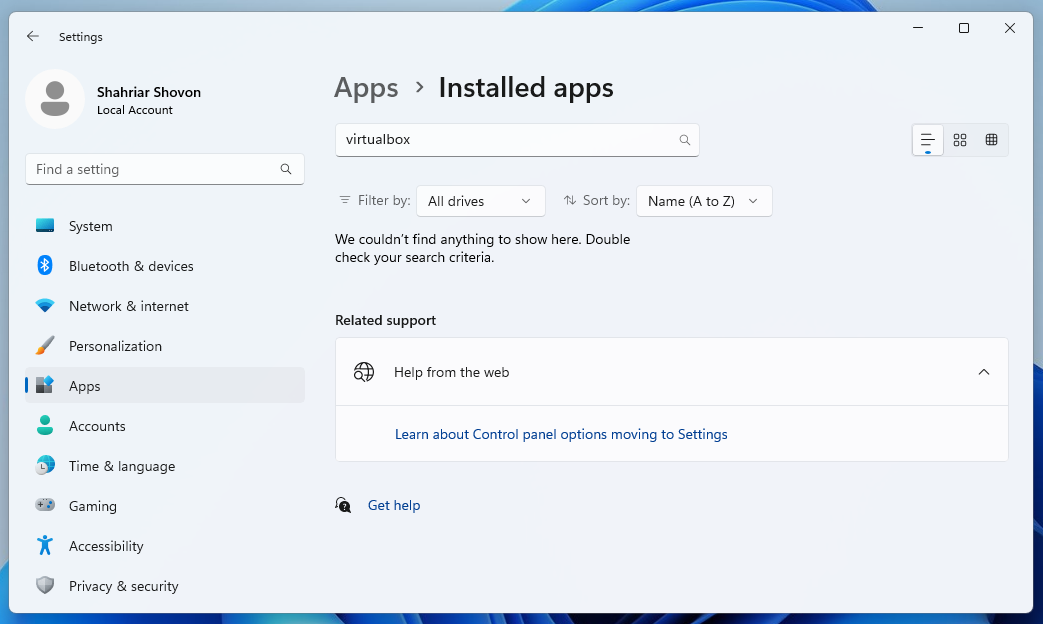This screenshot has height=624, width=1043.
Task: Select list view for installed apps
Action: (927, 140)
